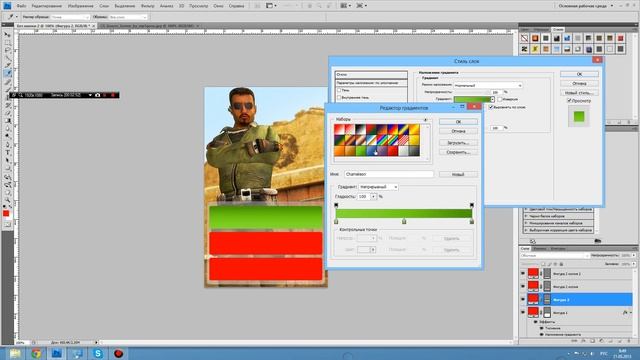Open the Изображение menu
This screenshot has width=640, height=360.
tap(80, 6)
